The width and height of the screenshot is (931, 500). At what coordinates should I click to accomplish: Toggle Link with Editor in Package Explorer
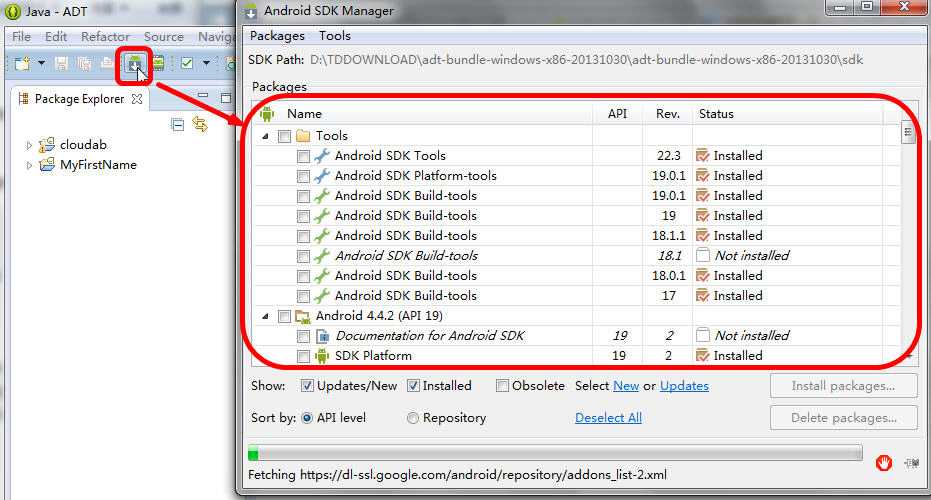coord(200,125)
